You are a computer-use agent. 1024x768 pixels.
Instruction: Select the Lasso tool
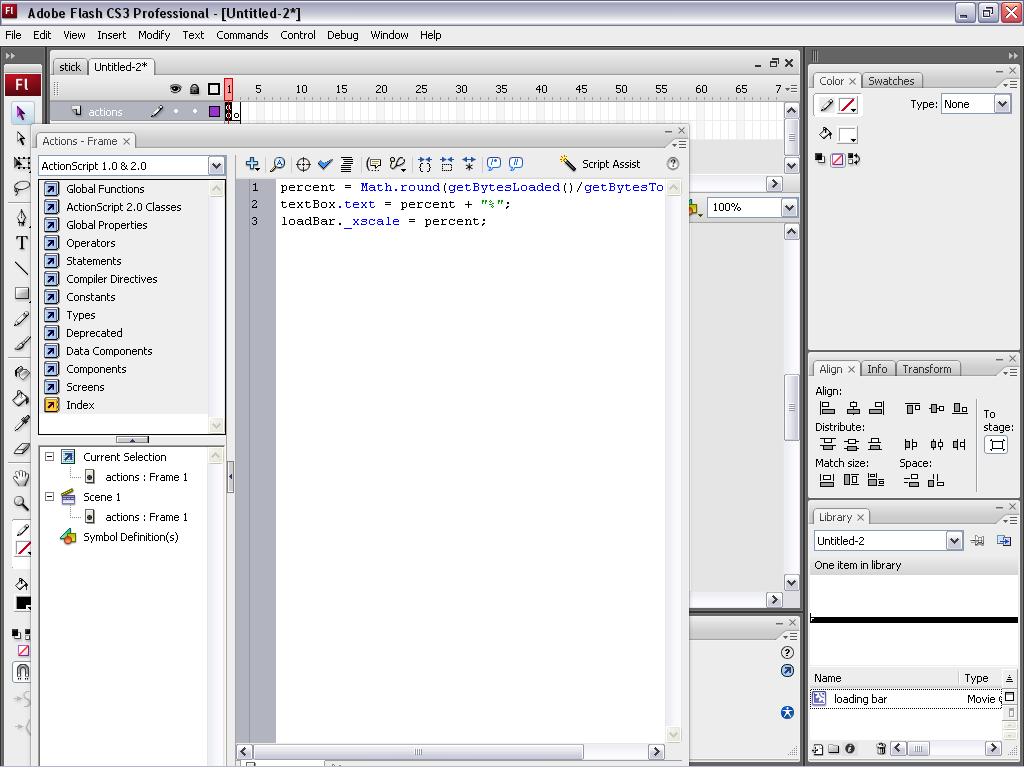[21, 189]
